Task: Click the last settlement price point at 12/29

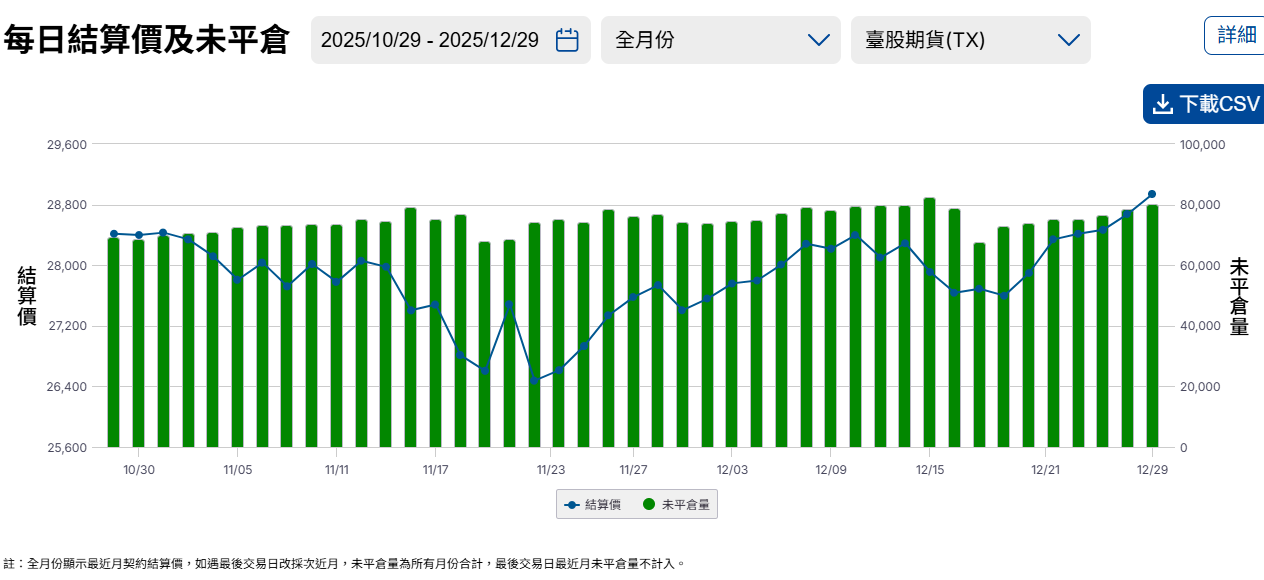Action: point(1152,194)
